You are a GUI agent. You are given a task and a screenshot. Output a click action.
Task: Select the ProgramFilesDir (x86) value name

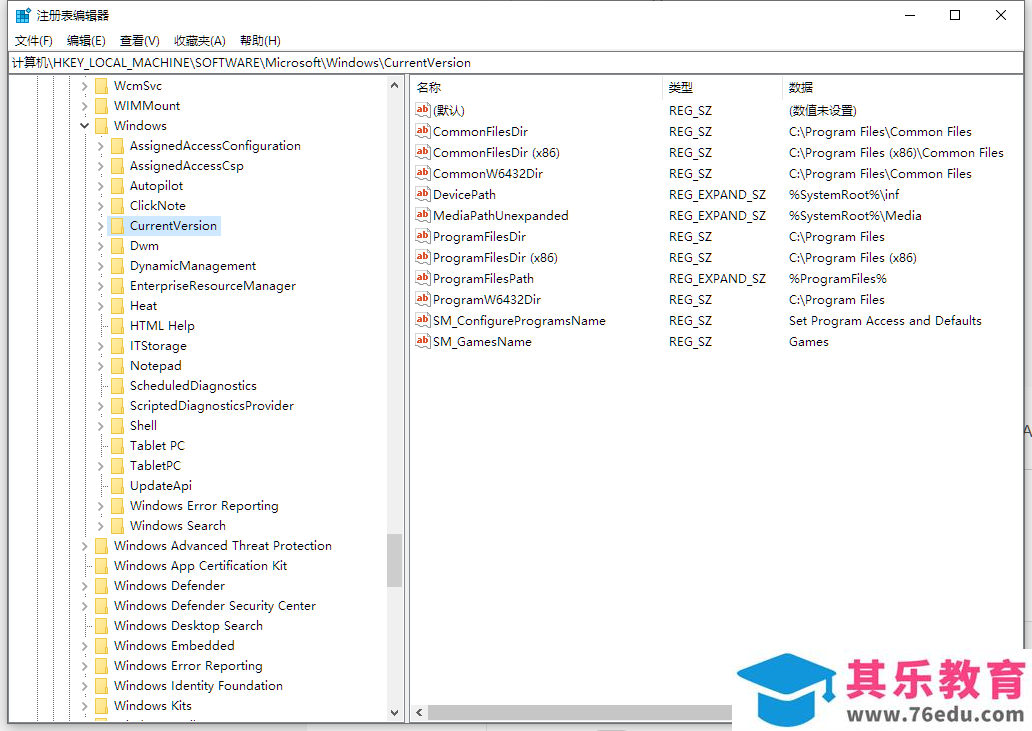[x=495, y=257]
